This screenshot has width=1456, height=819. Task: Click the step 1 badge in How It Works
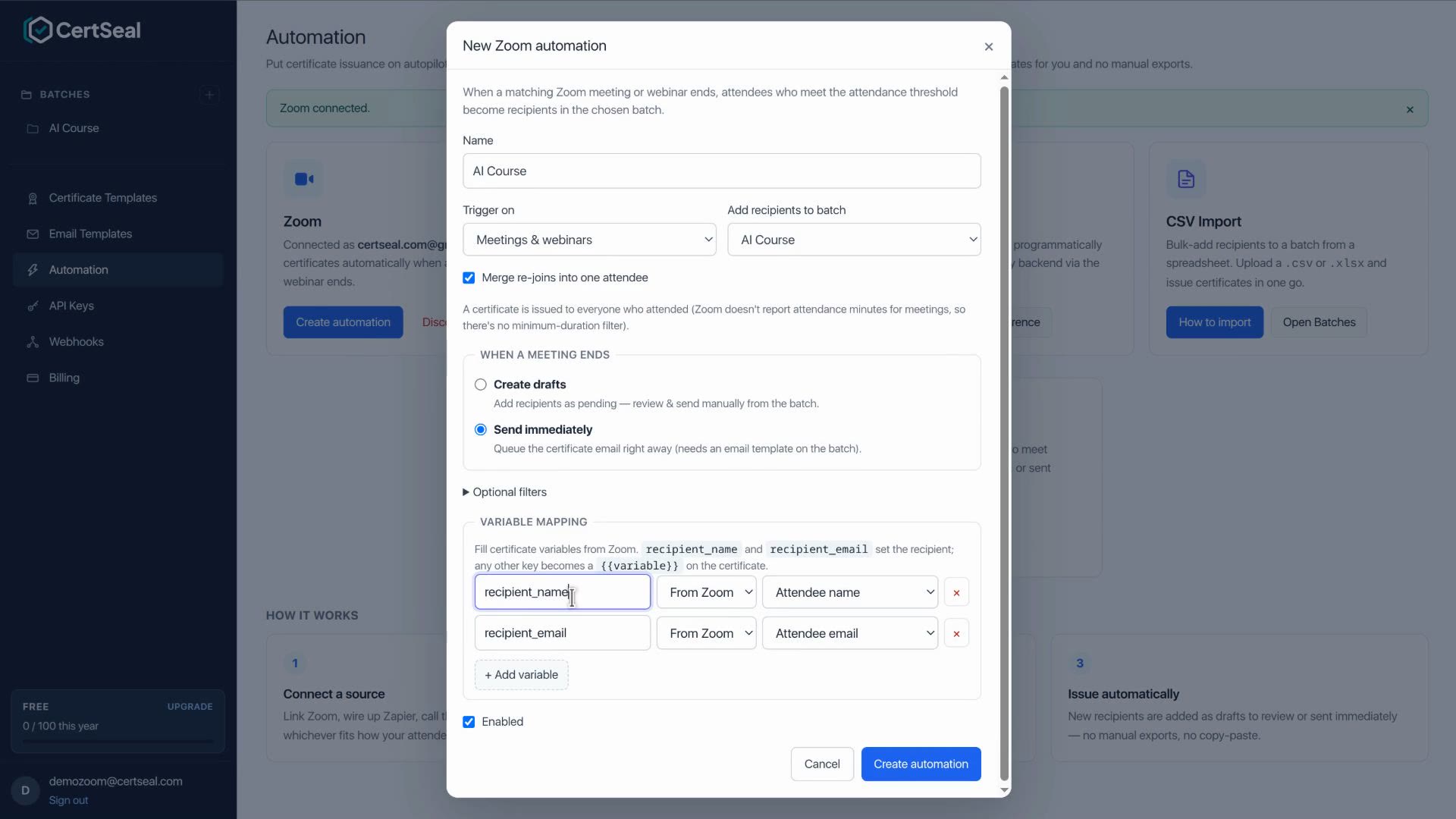click(295, 664)
